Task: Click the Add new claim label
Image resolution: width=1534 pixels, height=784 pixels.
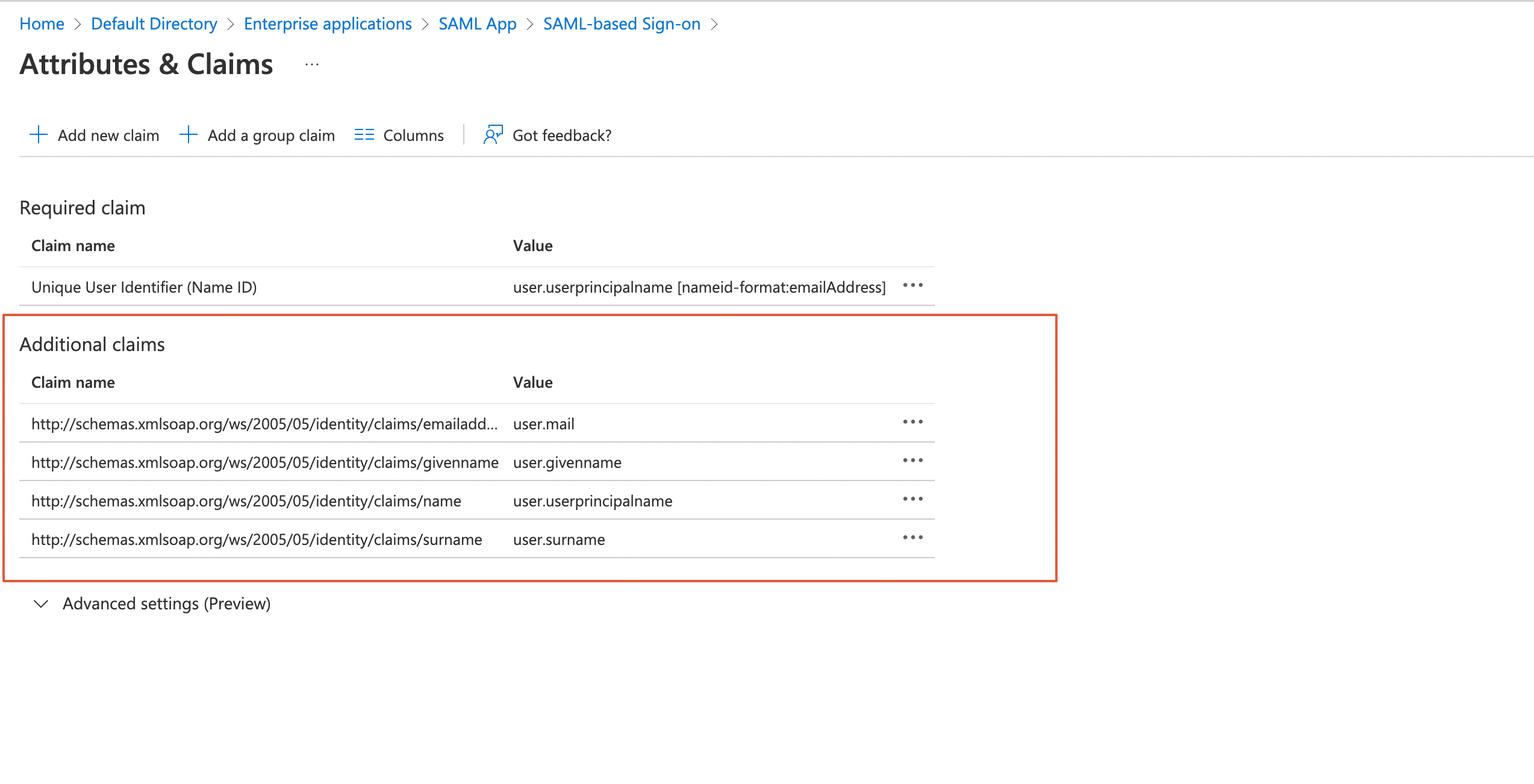Action: pyautogui.click(x=108, y=135)
